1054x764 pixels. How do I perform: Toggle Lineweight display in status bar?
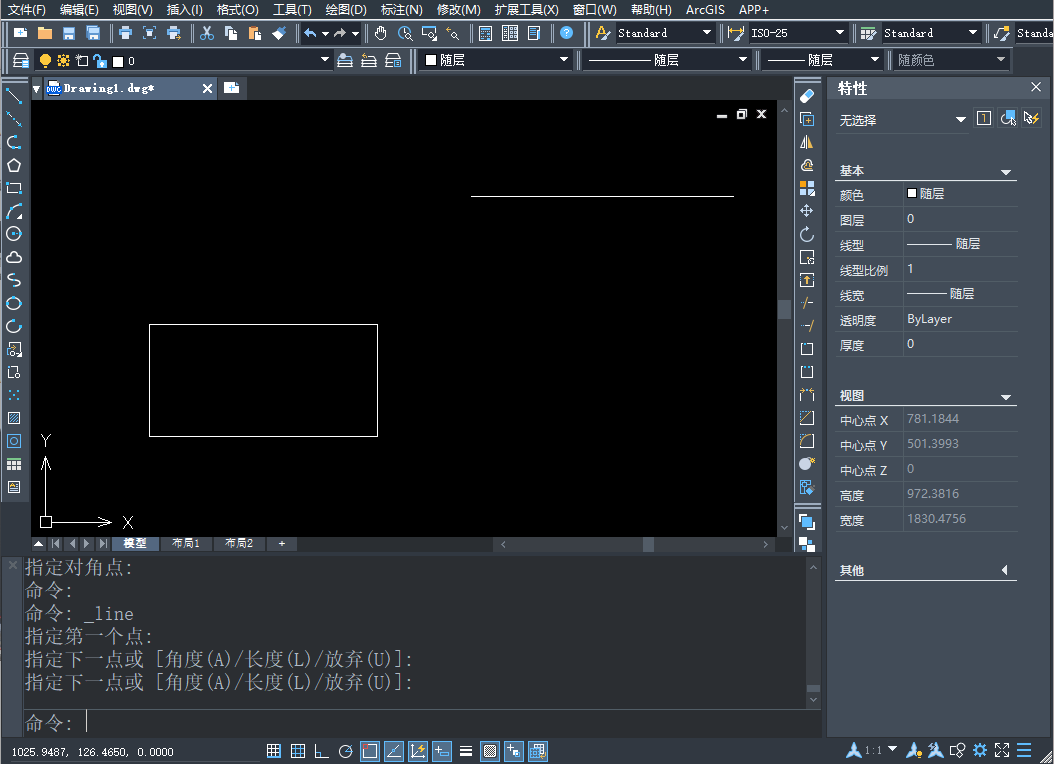pos(466,751)
